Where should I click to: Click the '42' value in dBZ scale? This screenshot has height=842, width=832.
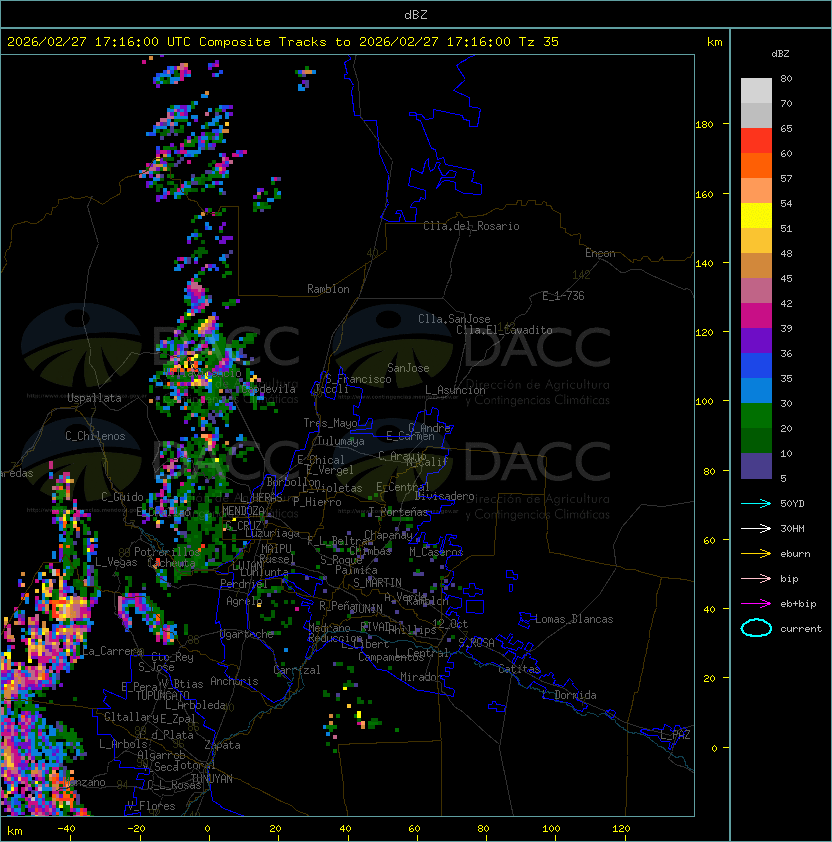[x=786, y=303]
